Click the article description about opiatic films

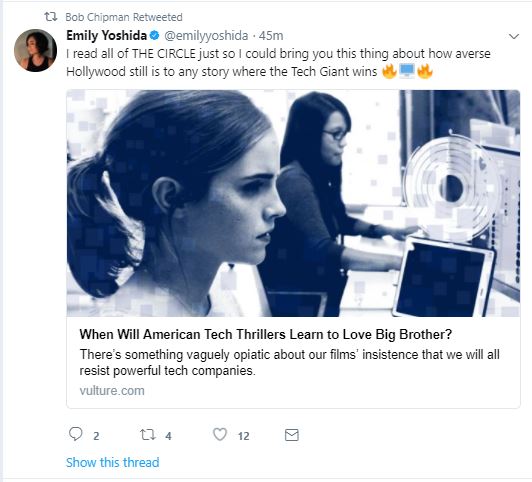click(x=289, y=362)
